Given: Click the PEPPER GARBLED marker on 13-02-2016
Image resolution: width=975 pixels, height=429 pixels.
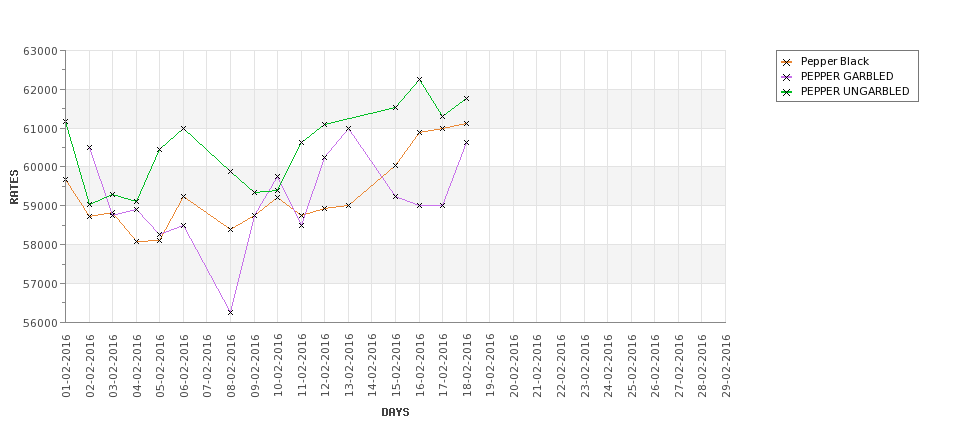Looking at the screenshot, I should click(348, 129).
